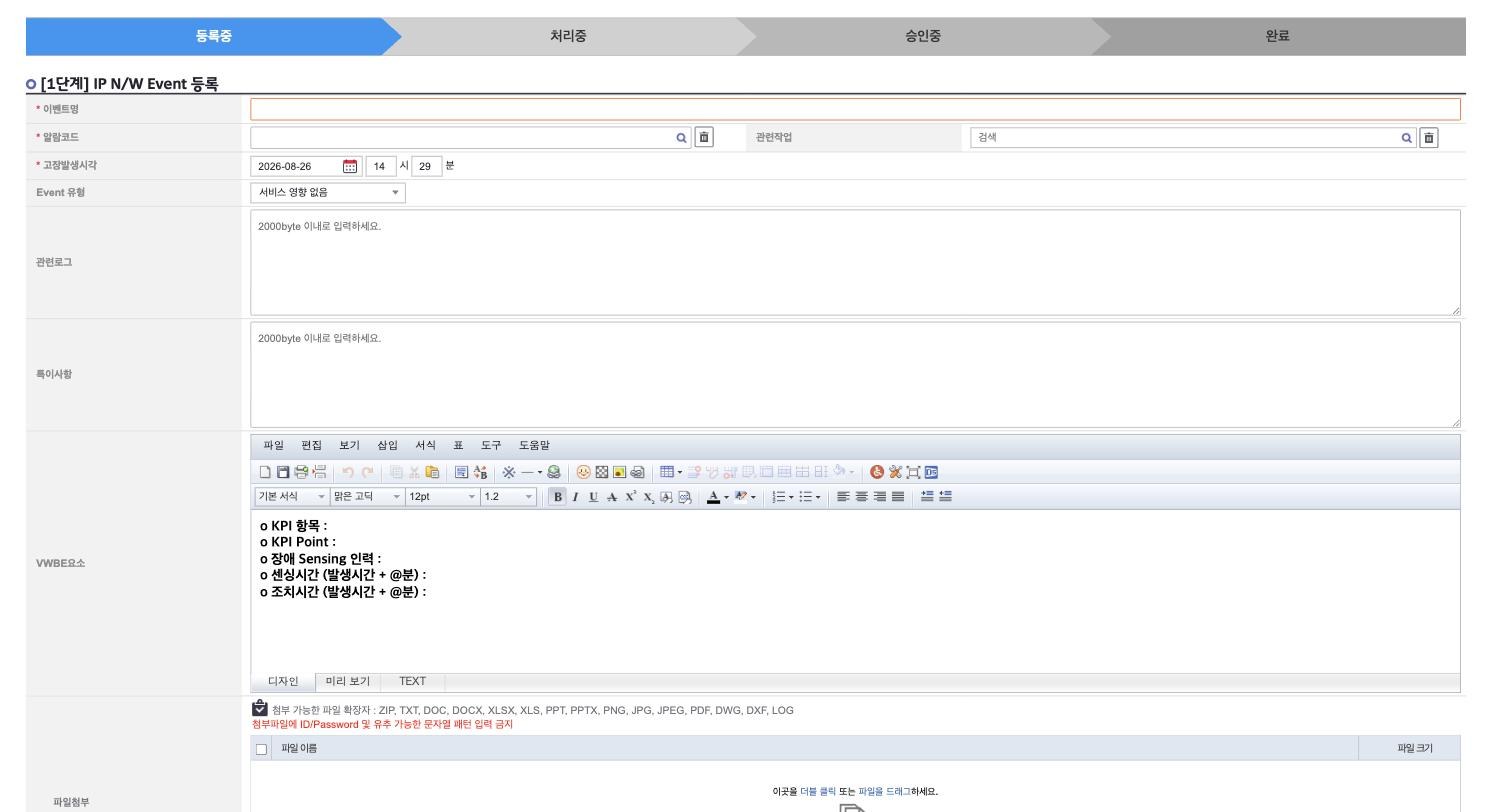Click the 승인중 progress step
The width and height of the screenshot is (1492, 812).
tap(923, 36)
